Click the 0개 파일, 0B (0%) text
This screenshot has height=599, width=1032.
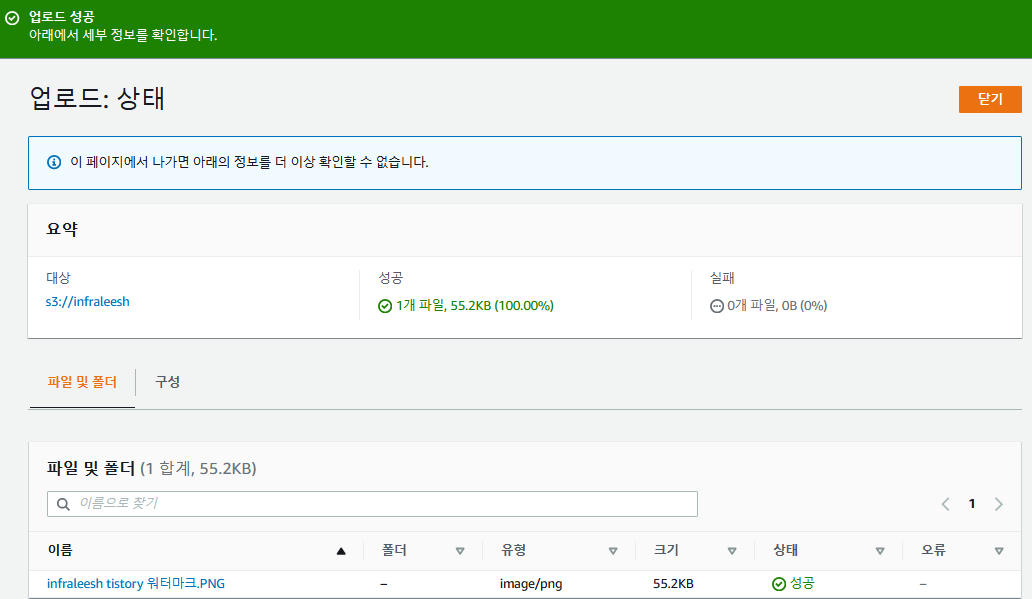point(777,305)
